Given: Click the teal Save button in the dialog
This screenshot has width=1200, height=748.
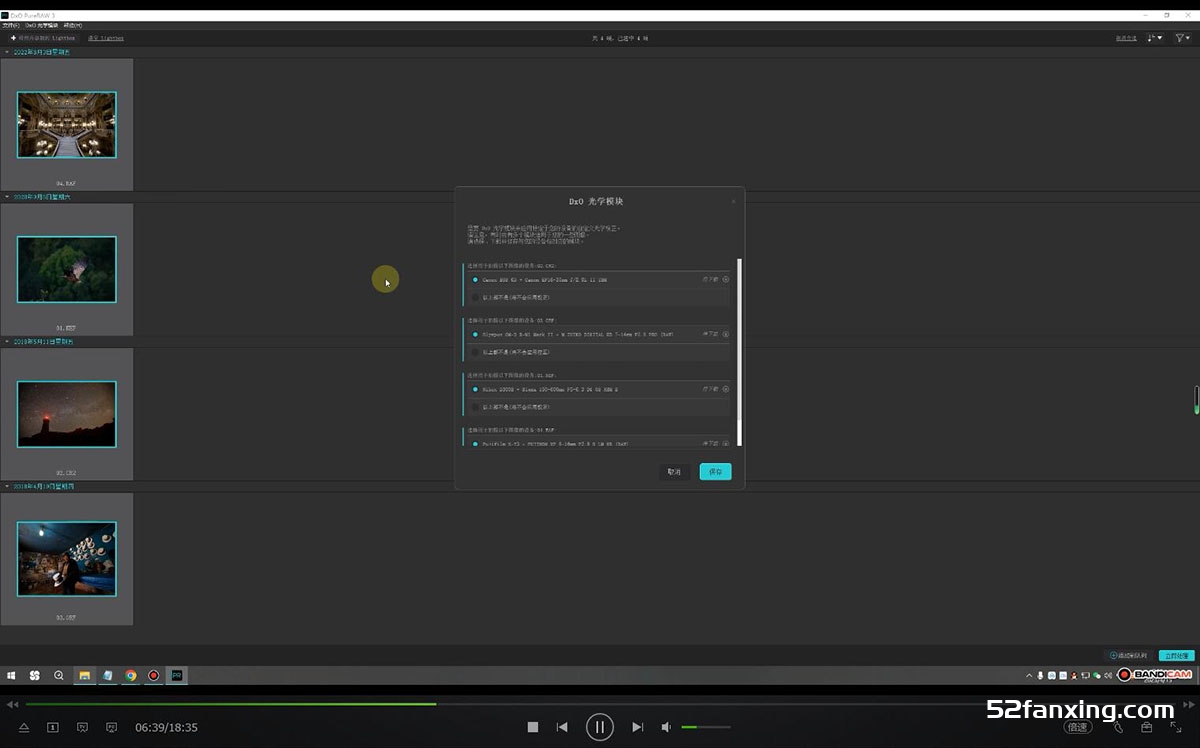Looking at the screenshot, I should click(x=715, y=471).
